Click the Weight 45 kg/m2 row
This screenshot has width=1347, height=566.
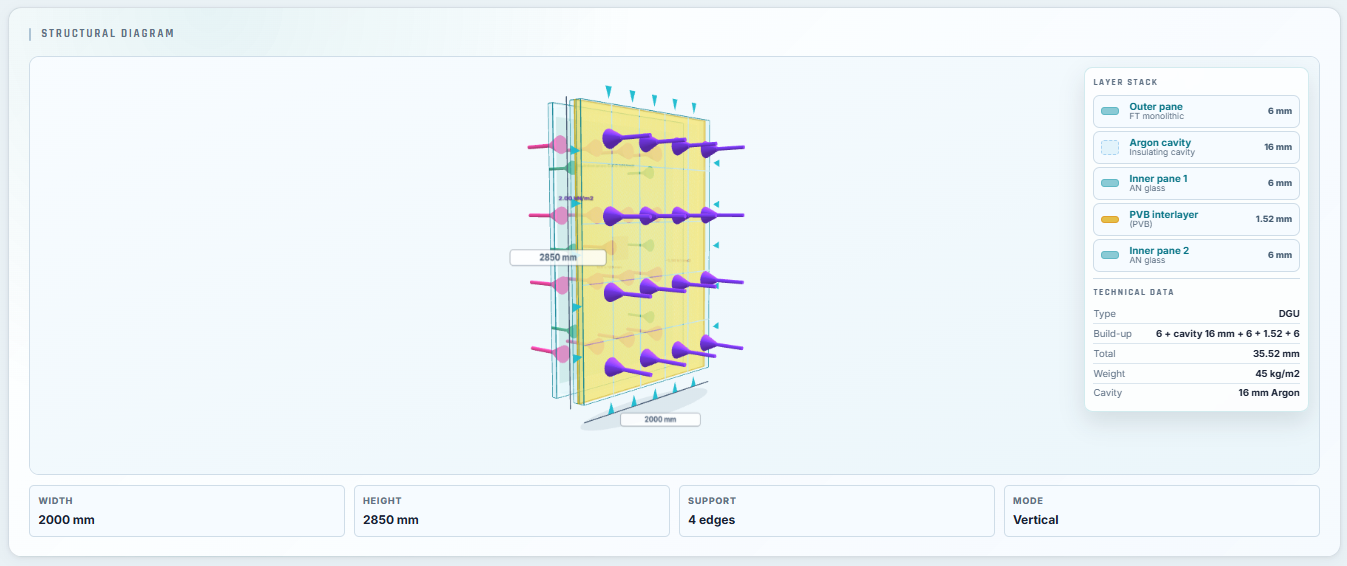(1196, 373)
